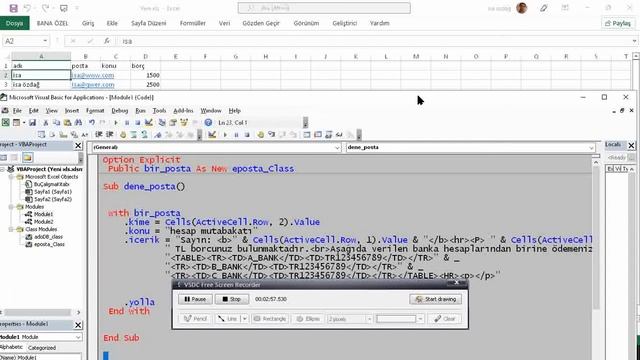Select eposta_Class in the project tree
This screenshot has width=640, height=360.
click(49, 244)
